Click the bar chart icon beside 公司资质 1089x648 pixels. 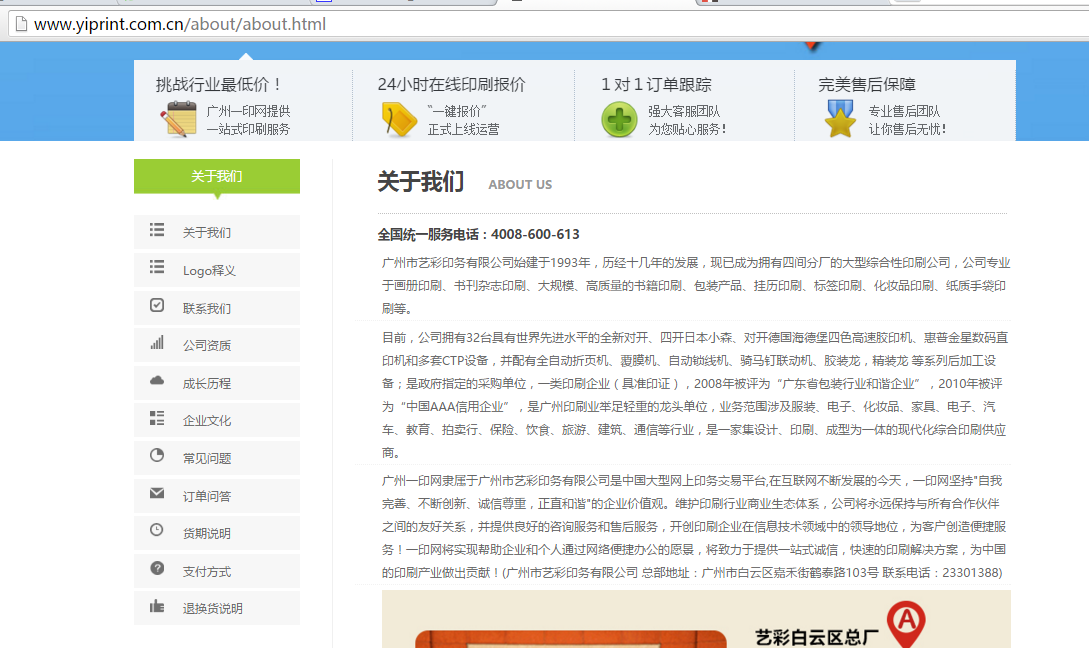pyautogui.click(x=157, y=342)
